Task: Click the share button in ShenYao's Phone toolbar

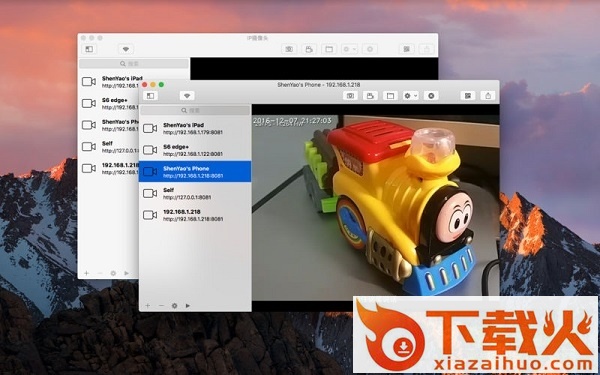Action: point(488,96)
